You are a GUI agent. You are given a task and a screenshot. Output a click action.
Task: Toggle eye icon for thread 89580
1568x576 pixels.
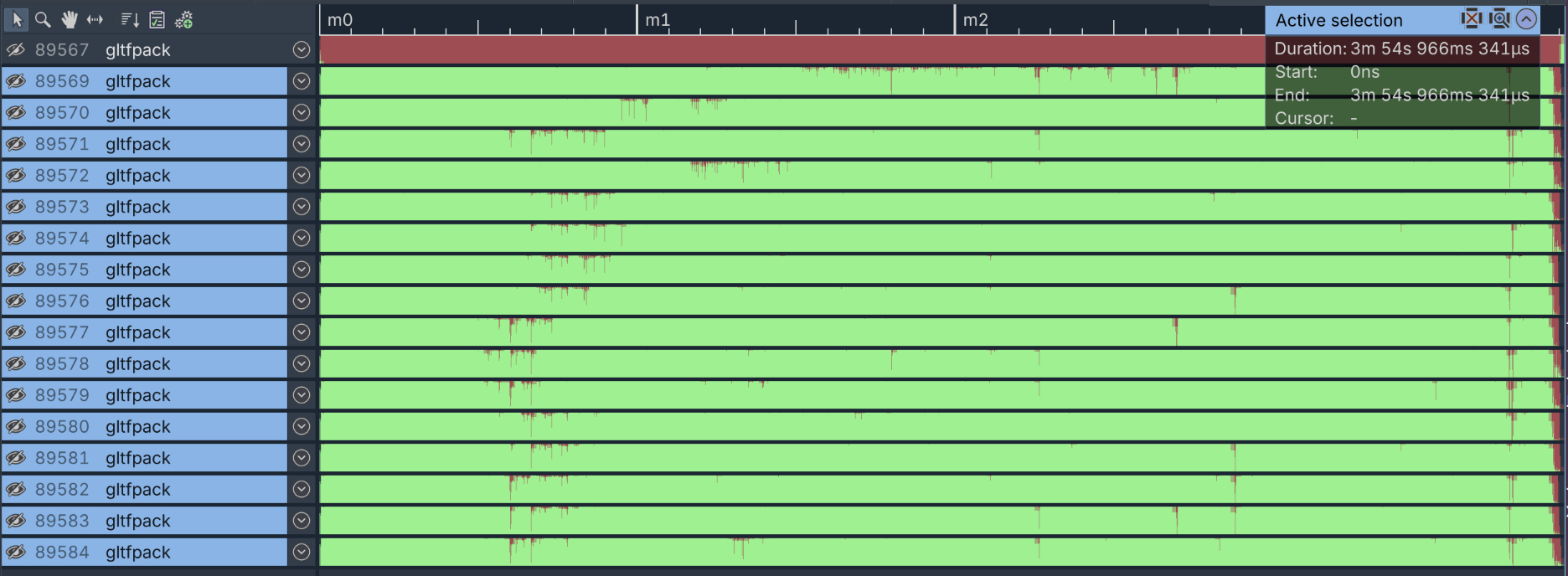tap(16, 427)
